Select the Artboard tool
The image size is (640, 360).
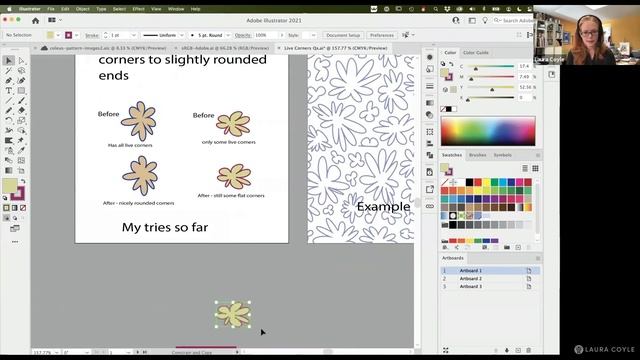[x=21, y=171]
